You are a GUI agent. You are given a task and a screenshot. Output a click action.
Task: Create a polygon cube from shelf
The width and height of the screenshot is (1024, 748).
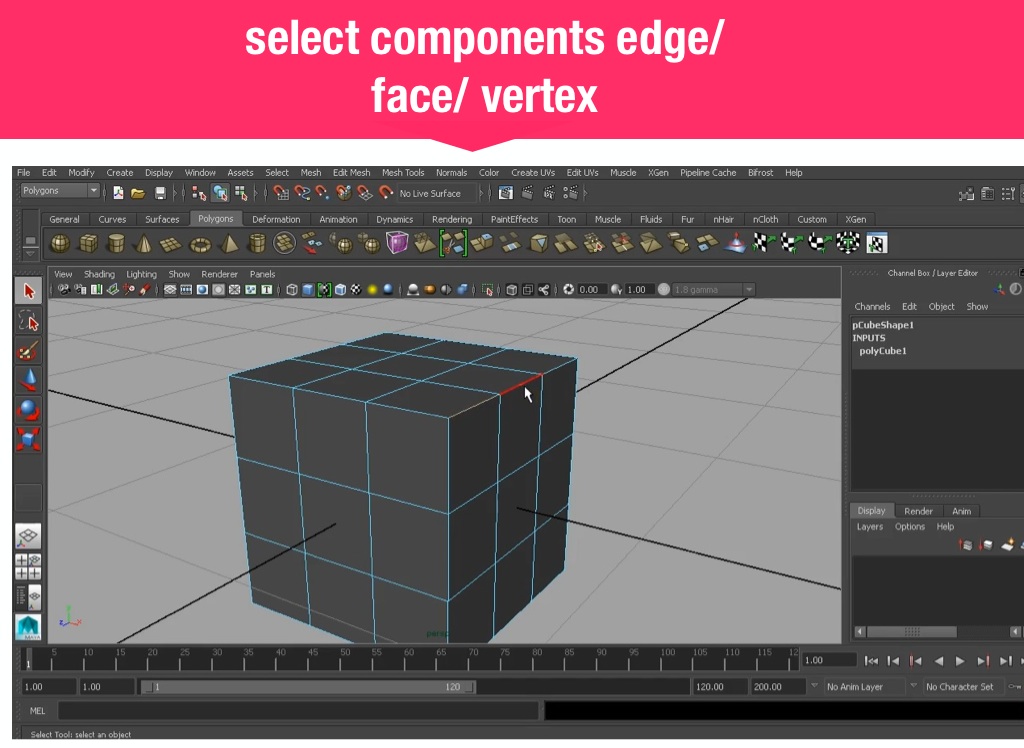(88, 243)
